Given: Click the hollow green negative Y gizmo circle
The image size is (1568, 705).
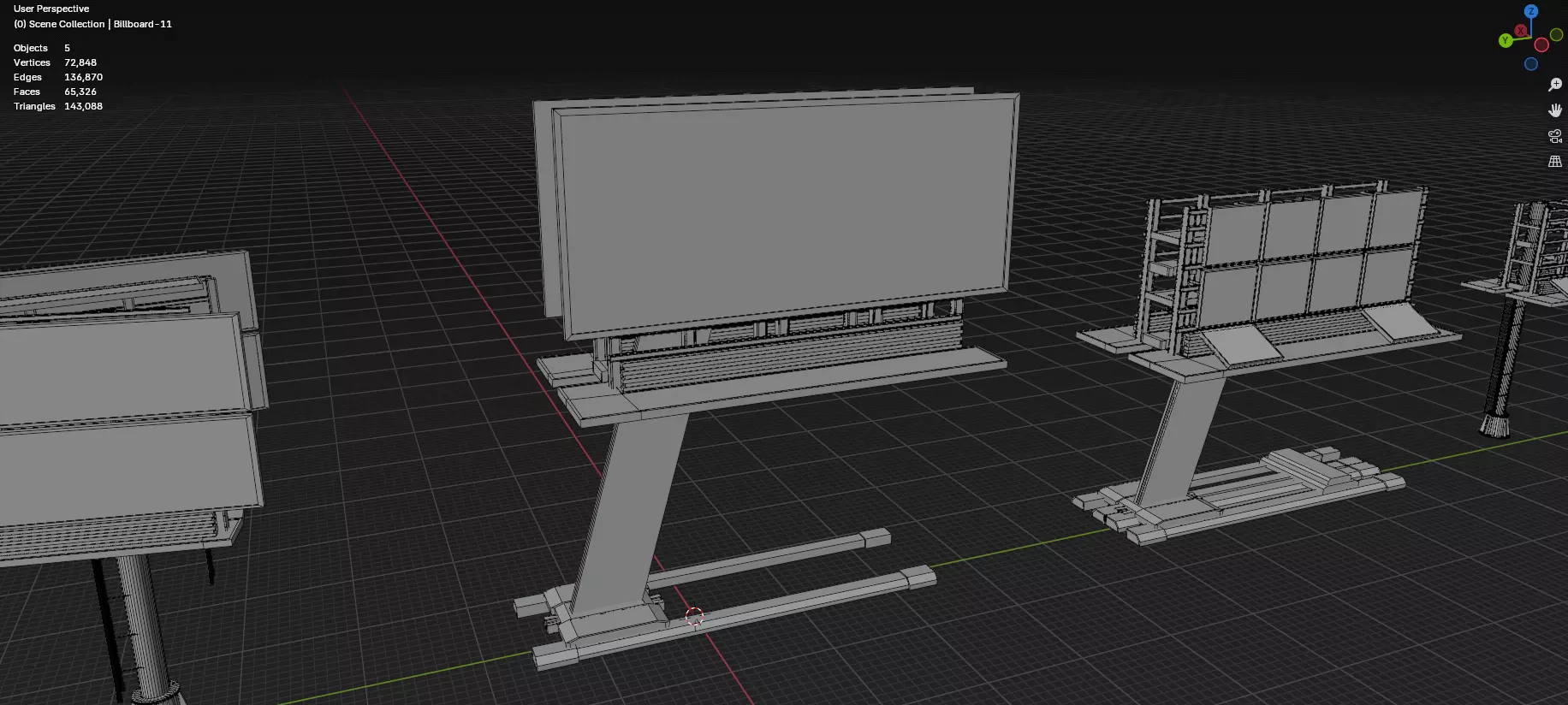Looking at the screenshot, I should pyautogui.click(x=1557, y=35).
